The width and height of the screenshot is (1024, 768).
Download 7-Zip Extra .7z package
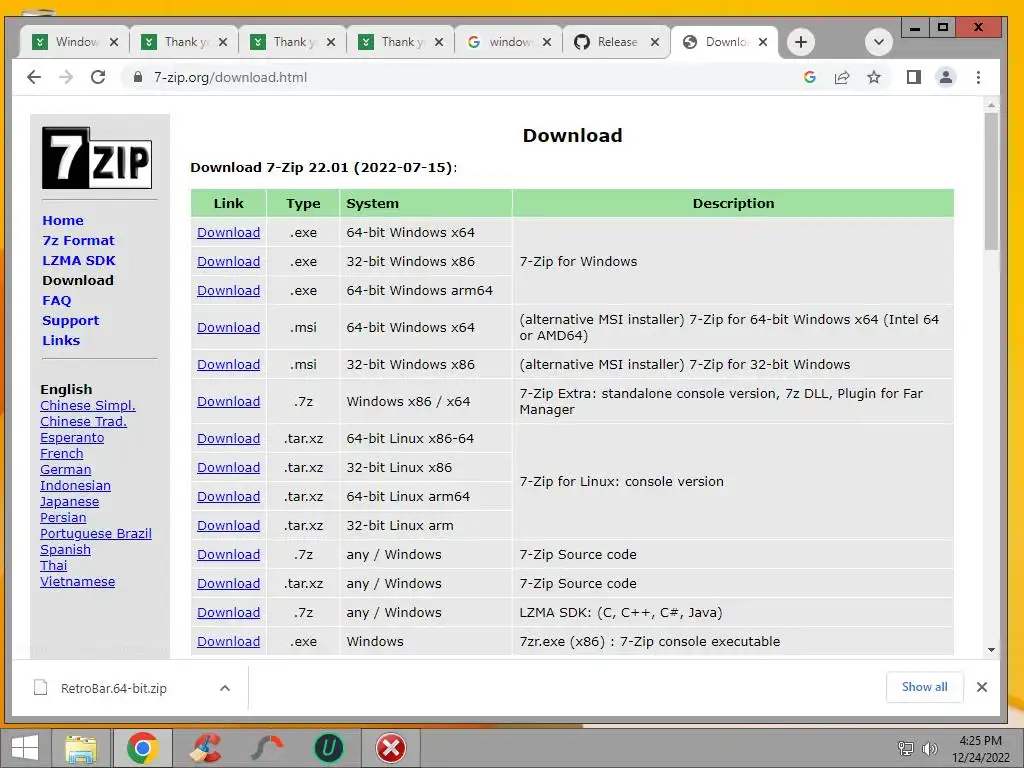click(x=229, y=402)
